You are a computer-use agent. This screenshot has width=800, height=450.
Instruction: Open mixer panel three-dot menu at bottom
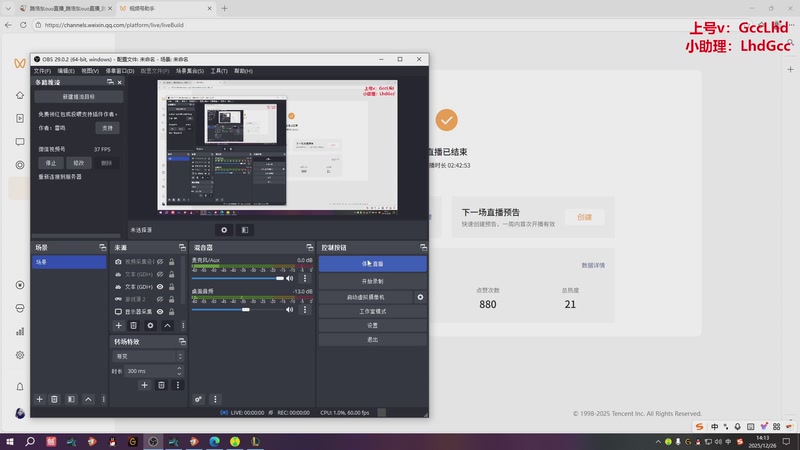pyautogui.click(x=215, y=399)
